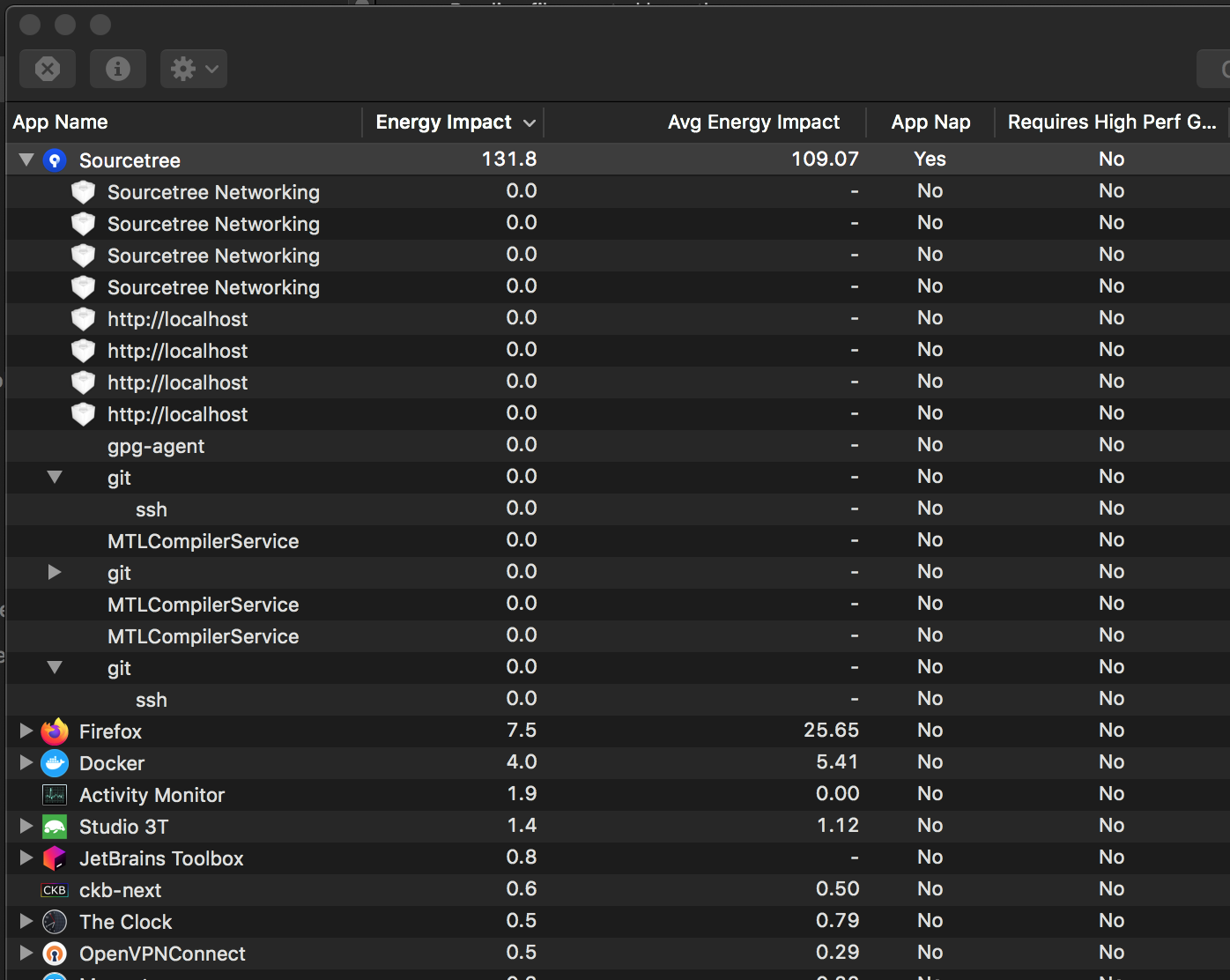Select the Studio 3T row name
Viewport: 1230px width, 980px height.
pyautogui.click(x=123, y=827)
